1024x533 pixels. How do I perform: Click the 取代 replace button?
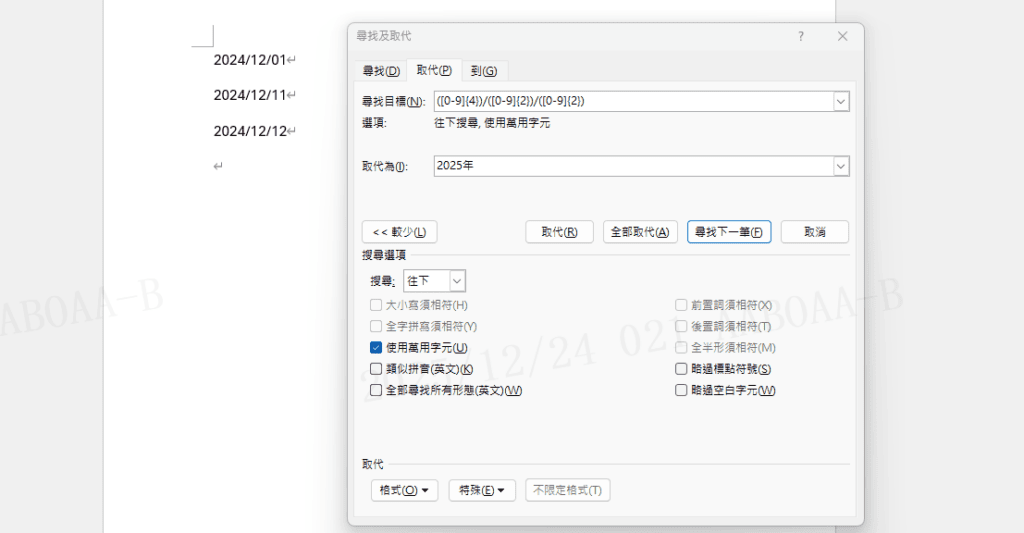[559, 232]
